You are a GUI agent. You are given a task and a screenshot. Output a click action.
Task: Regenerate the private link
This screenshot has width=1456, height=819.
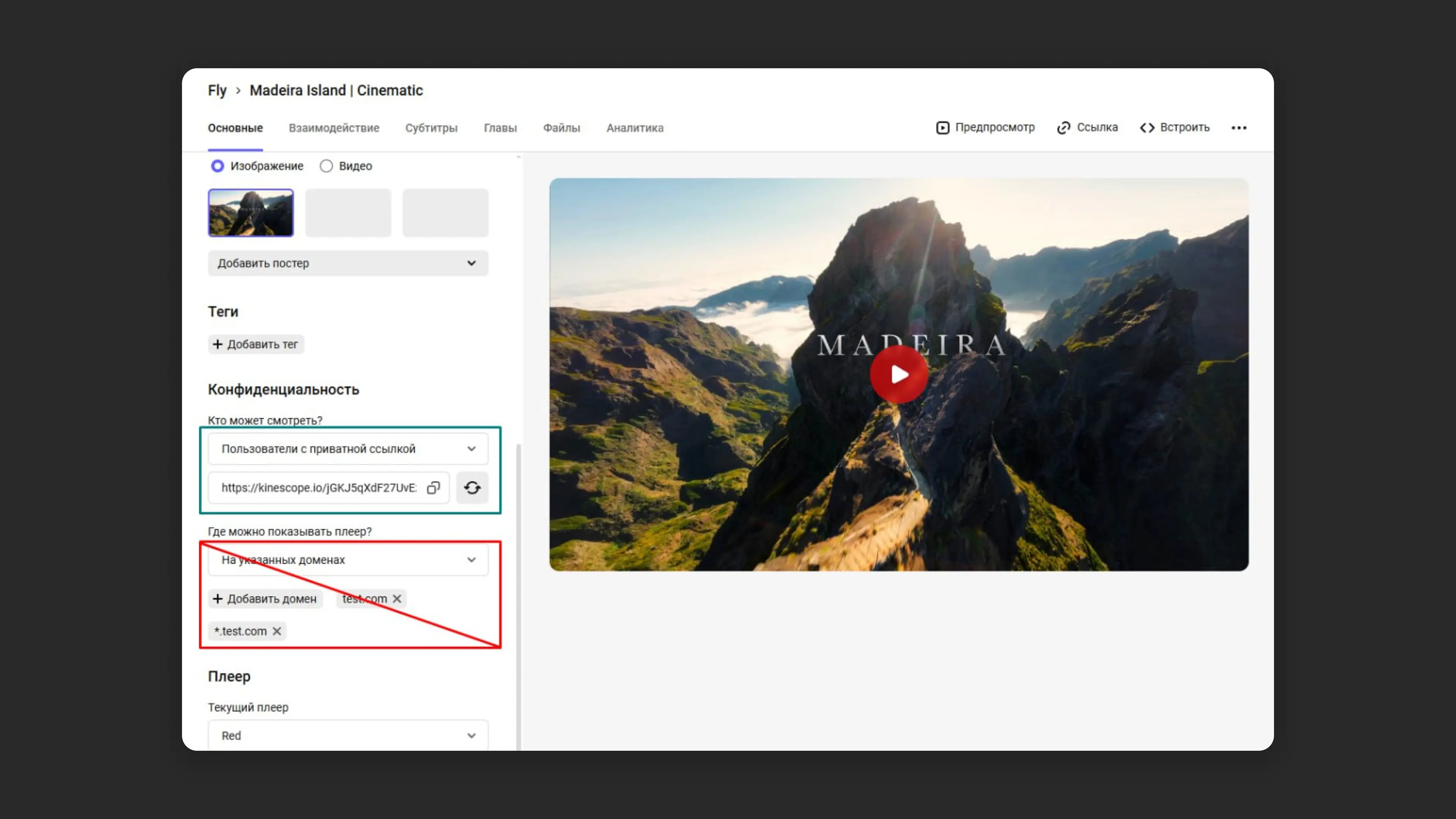tap(472, 488)
